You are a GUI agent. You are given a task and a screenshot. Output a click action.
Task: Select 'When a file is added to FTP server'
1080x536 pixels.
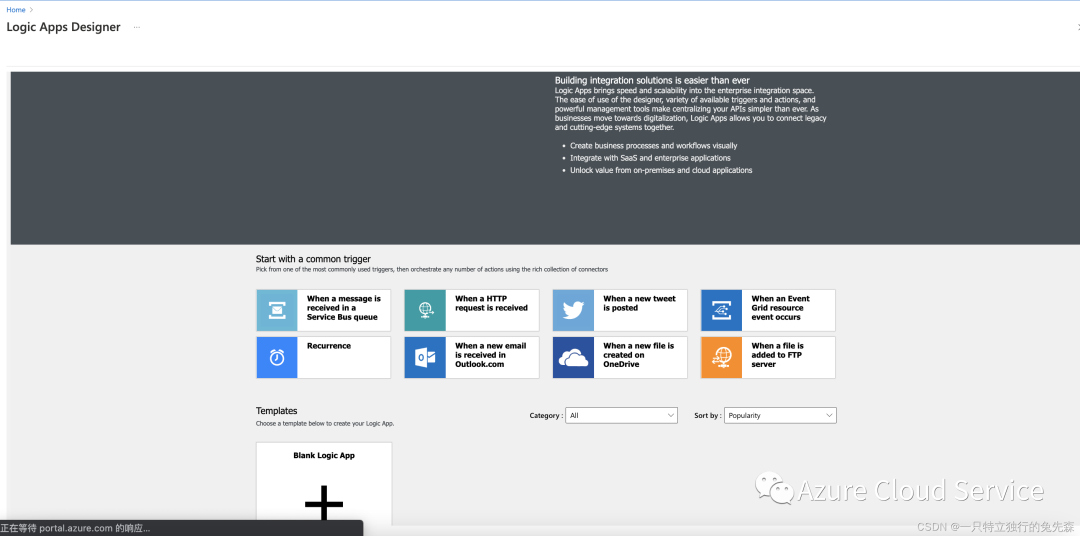pyautogui.click(x=768, y=358)
